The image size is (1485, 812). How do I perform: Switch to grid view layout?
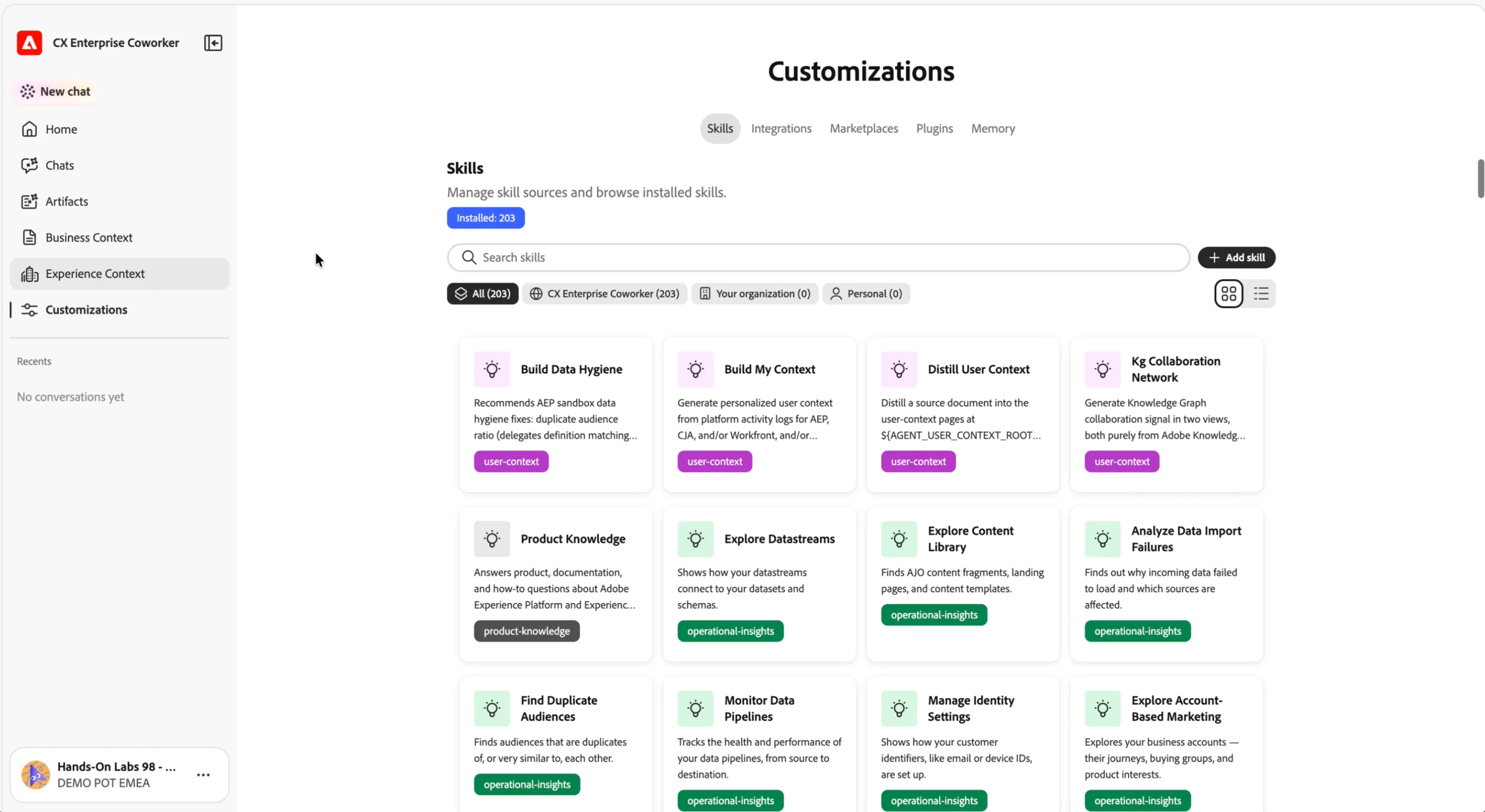(x=1228, y=294)
